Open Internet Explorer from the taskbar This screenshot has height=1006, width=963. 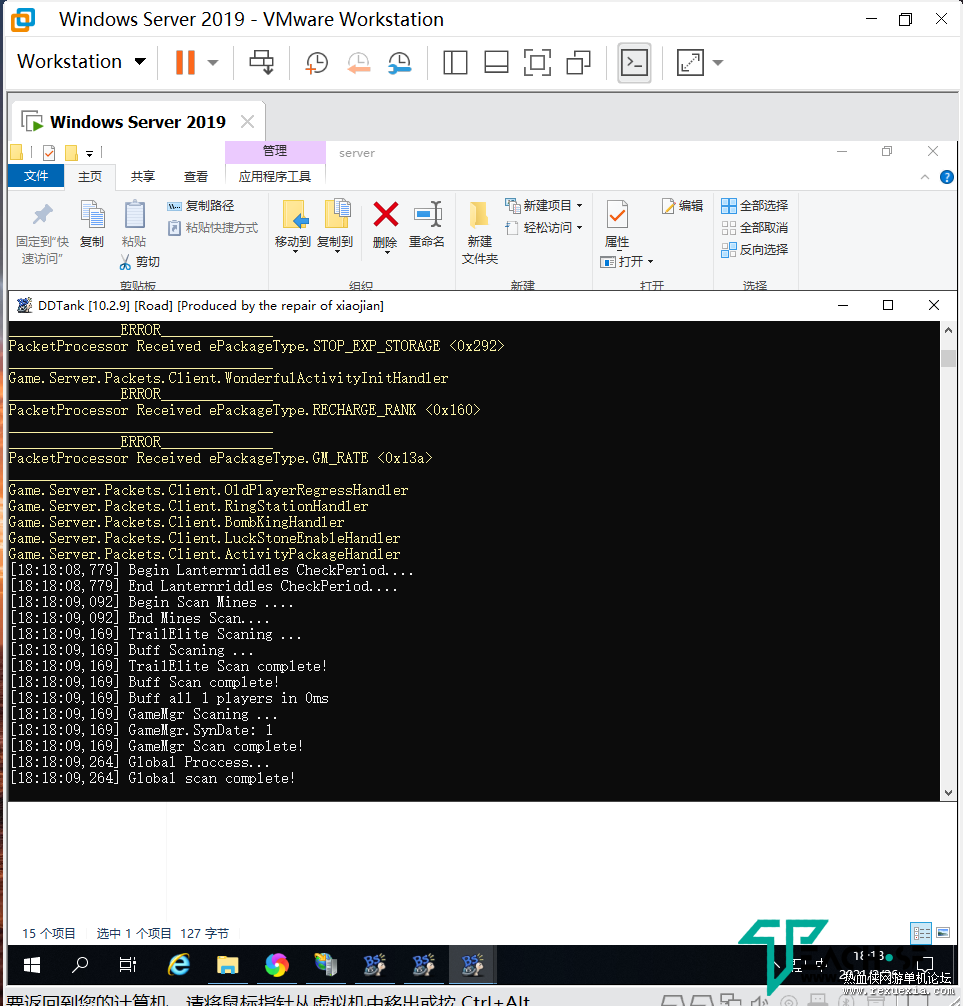[179, 964]
